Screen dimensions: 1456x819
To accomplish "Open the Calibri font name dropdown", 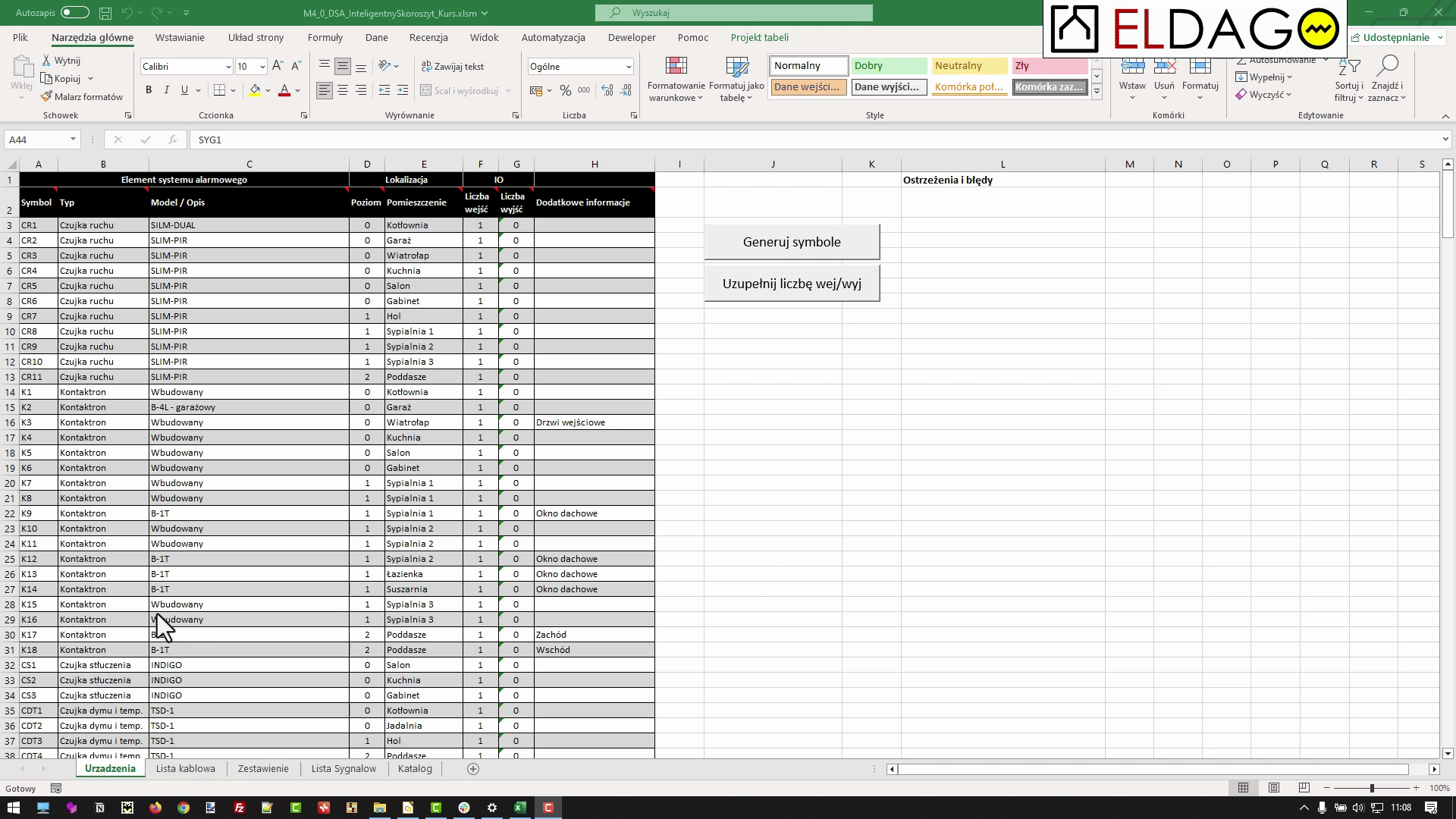I will (x=227, y=67).
